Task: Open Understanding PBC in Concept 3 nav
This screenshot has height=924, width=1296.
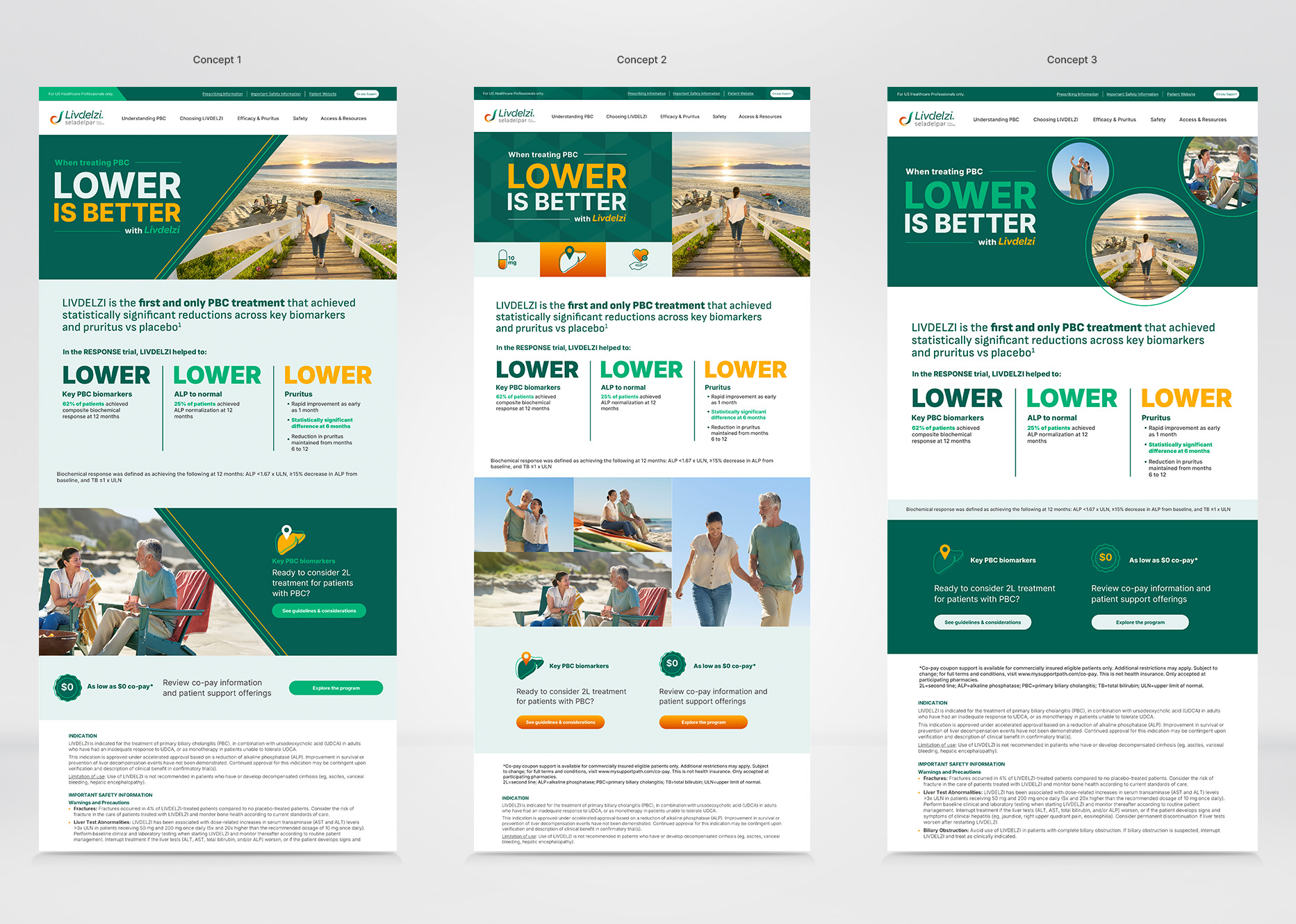Action: click(x=996, y=119)
